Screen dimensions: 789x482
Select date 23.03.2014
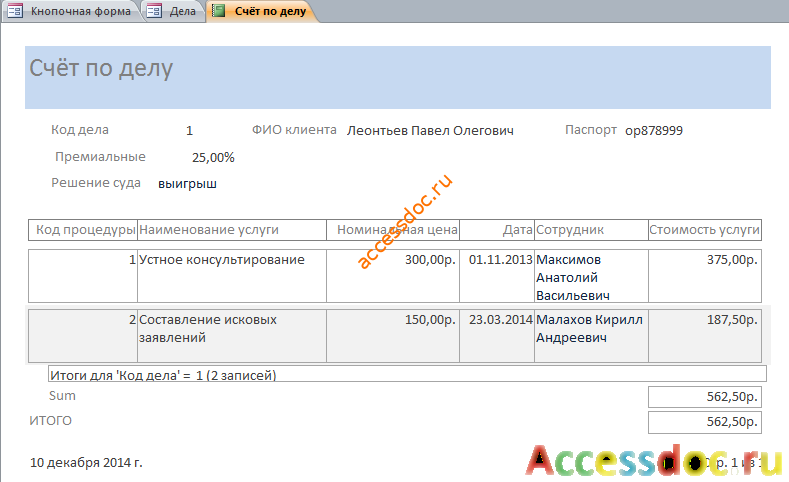[x=497, y=336]
